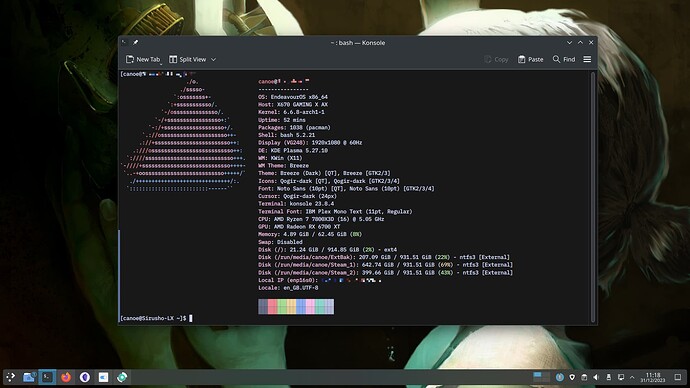The image size is (690, 388).
Task: Click the text "Shell: bash 5.2.21"
Action: click(286, 135)
